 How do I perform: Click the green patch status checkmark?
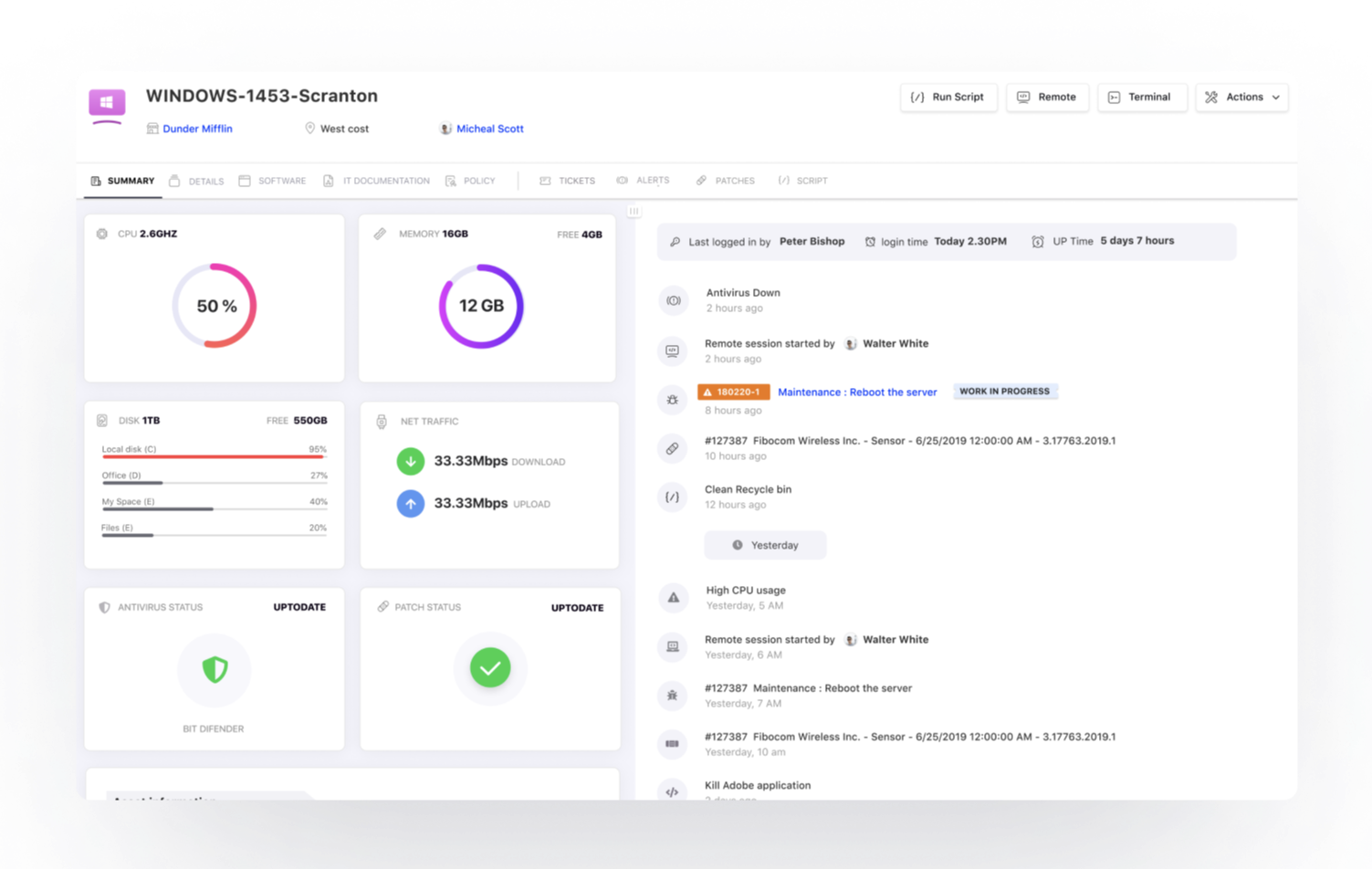coord(490,668)
